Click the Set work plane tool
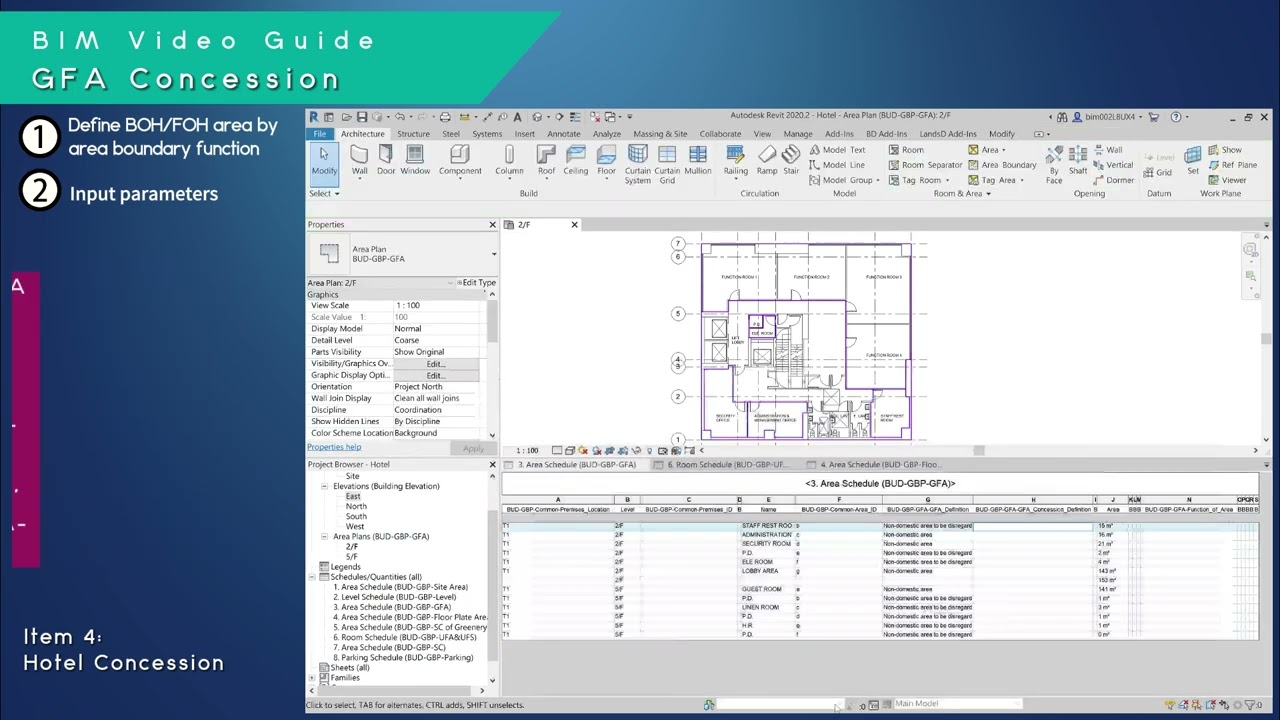 [1193, 160]
